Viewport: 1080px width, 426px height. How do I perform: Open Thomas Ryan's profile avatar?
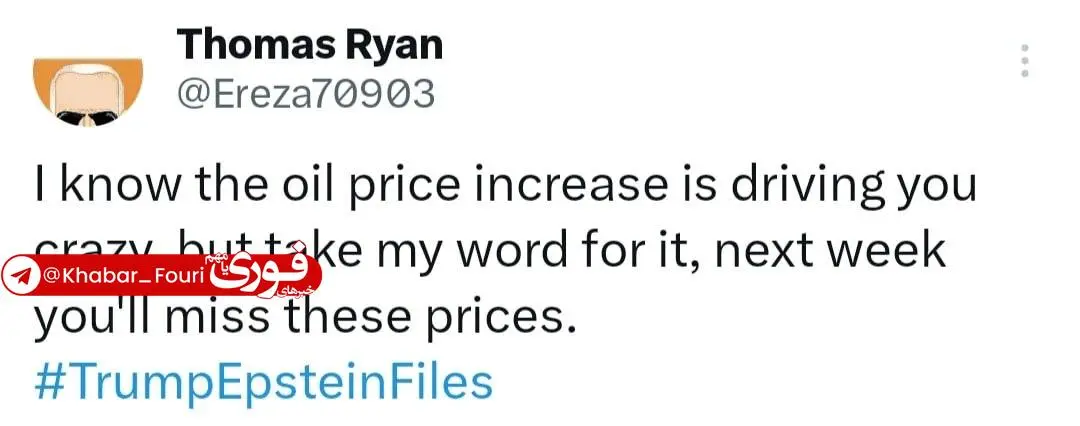pos(88,92)
